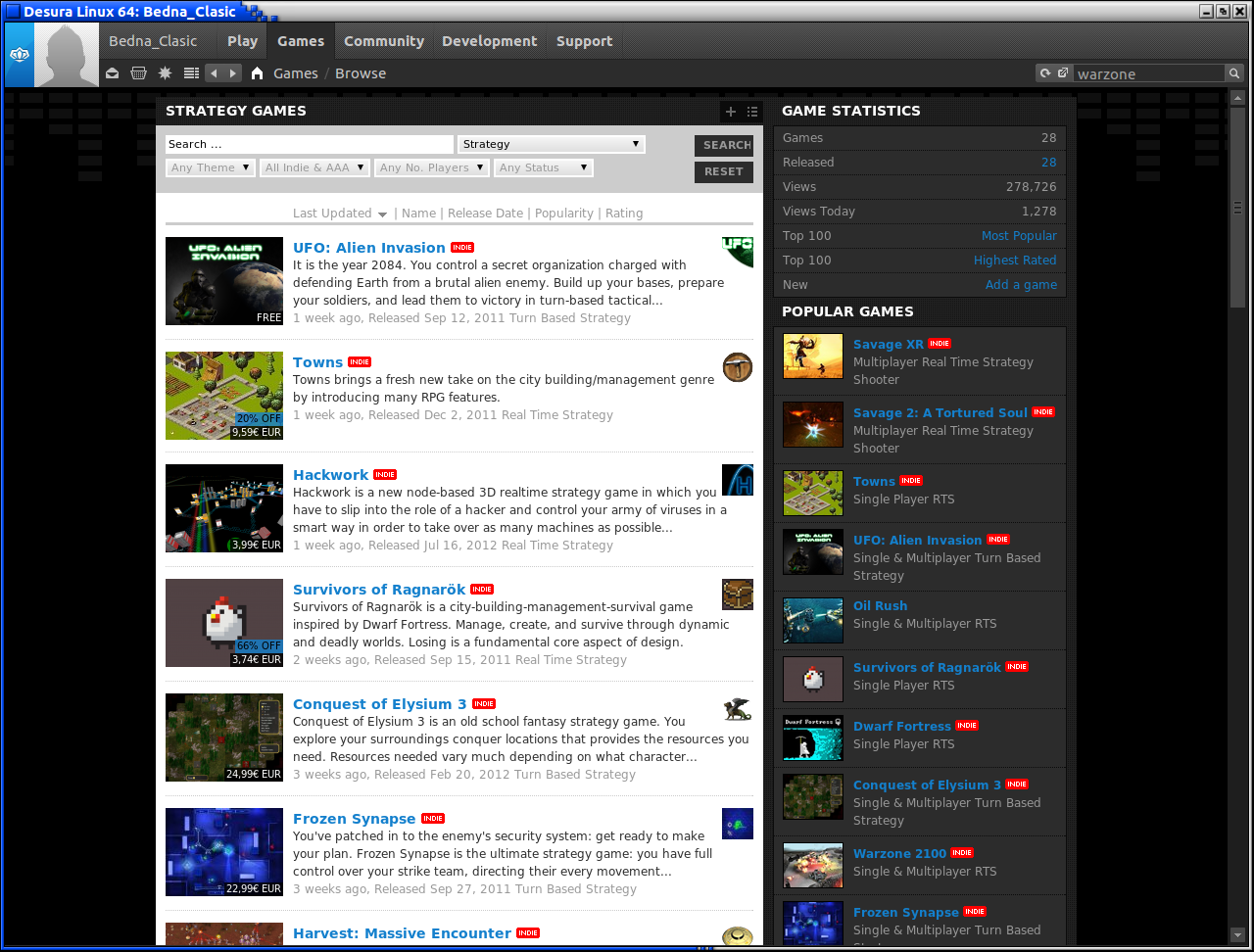Open the Savage XR popular thumbnail
Viewport: 1254px width, 952px height.
(x=813, y=357)
